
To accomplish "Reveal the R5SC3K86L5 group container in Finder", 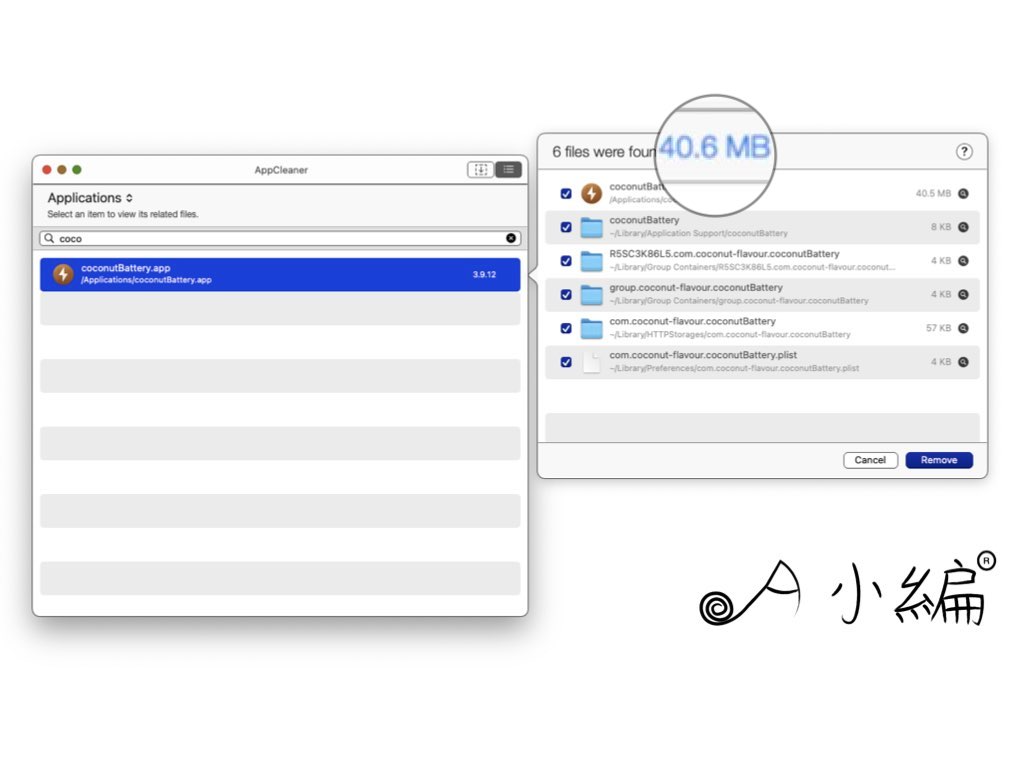I will click(963, 261).
